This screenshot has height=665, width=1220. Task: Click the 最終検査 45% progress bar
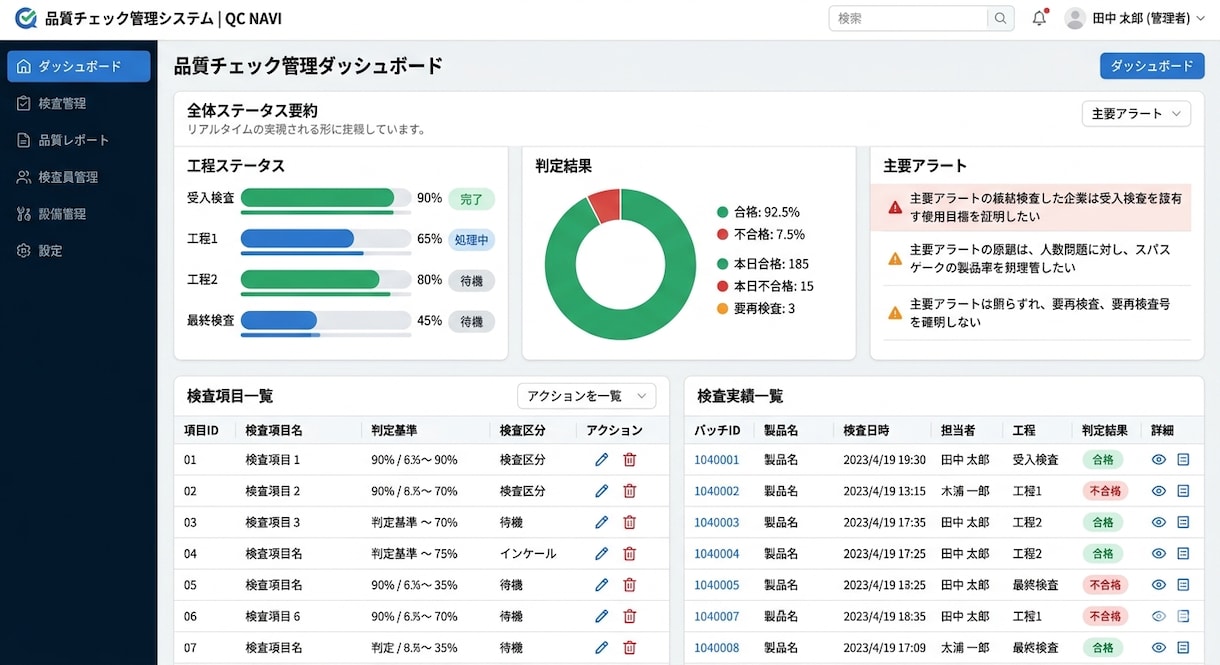coord(326,321)
